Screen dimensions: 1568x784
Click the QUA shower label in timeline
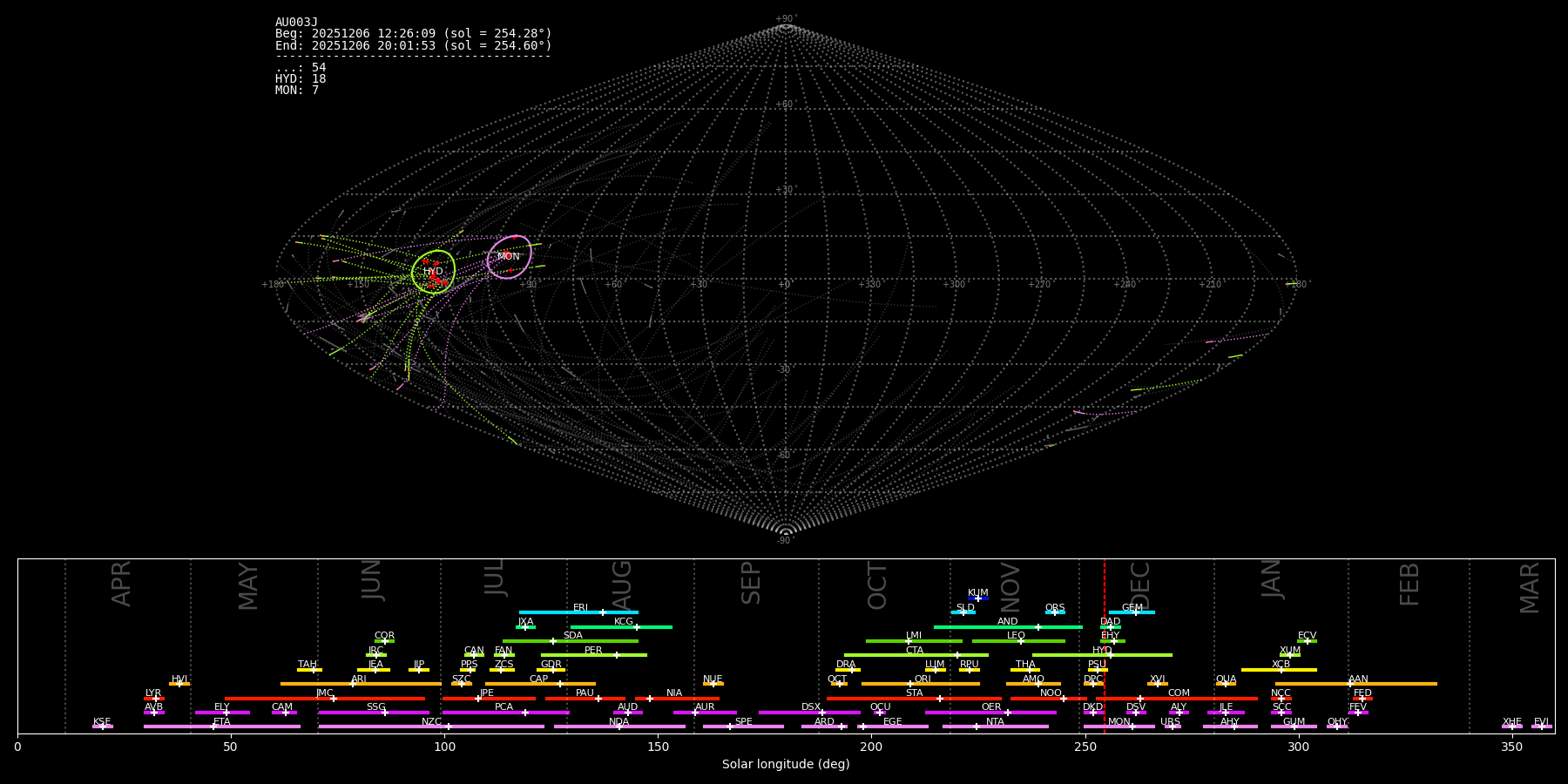click(x=1226, y=679)
